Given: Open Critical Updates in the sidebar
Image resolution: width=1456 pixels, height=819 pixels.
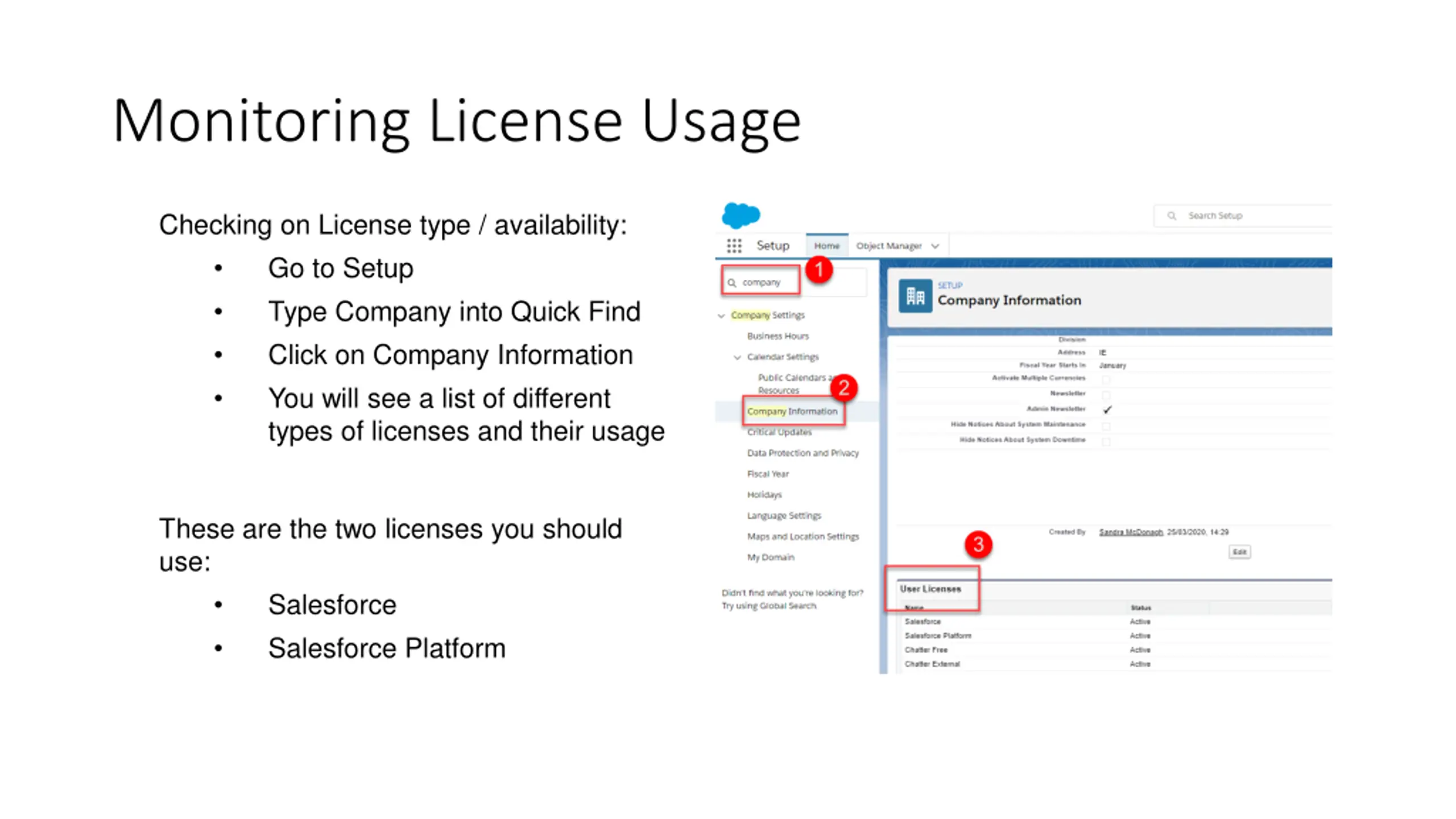Looking at the screenshot, I should click(x=779, y=432).
